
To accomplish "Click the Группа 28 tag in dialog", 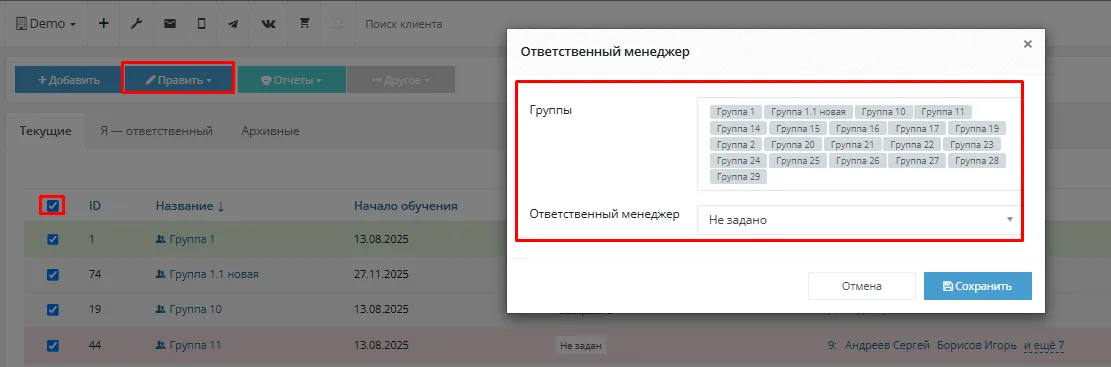I will click(977, 161).
